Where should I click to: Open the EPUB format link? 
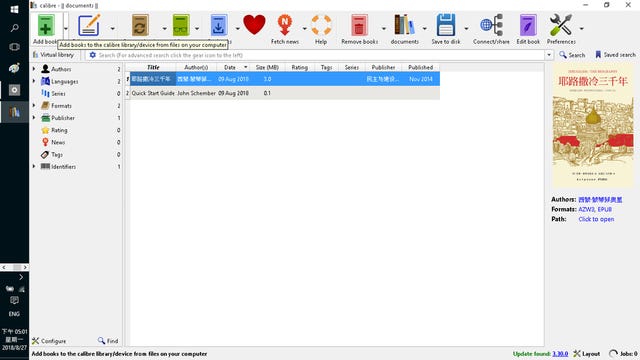click(x=604, y=209)
